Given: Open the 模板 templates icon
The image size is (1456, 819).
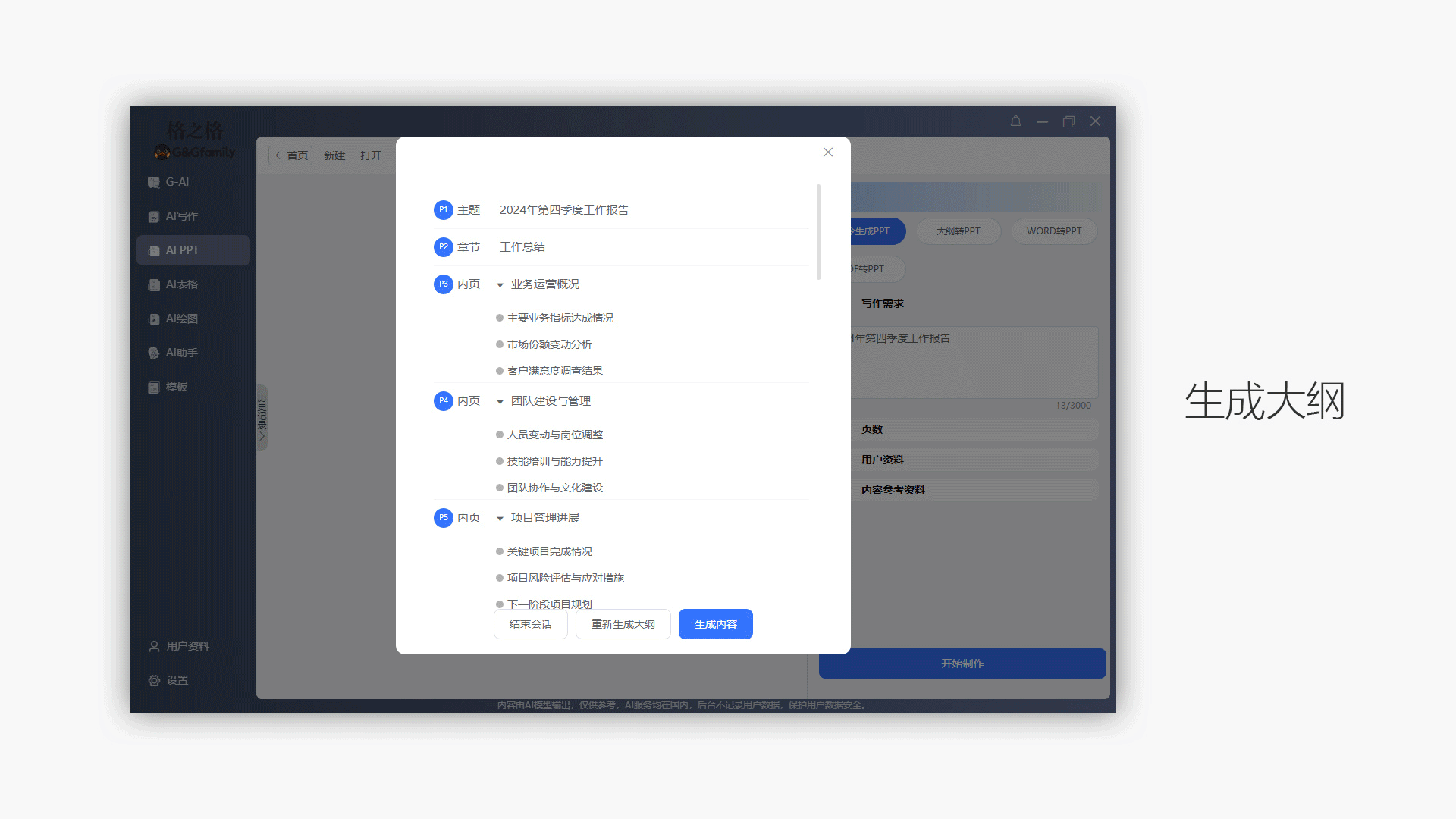Looking at the screenshot, I should [x=153, y=387].
